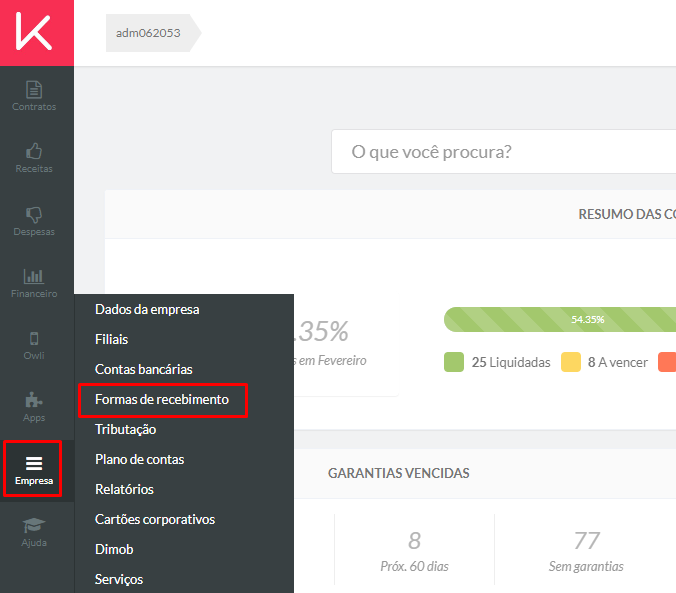Open the Contratos sidebar section
The height and width of the screenshot is (593, 676).
point(34,96)
